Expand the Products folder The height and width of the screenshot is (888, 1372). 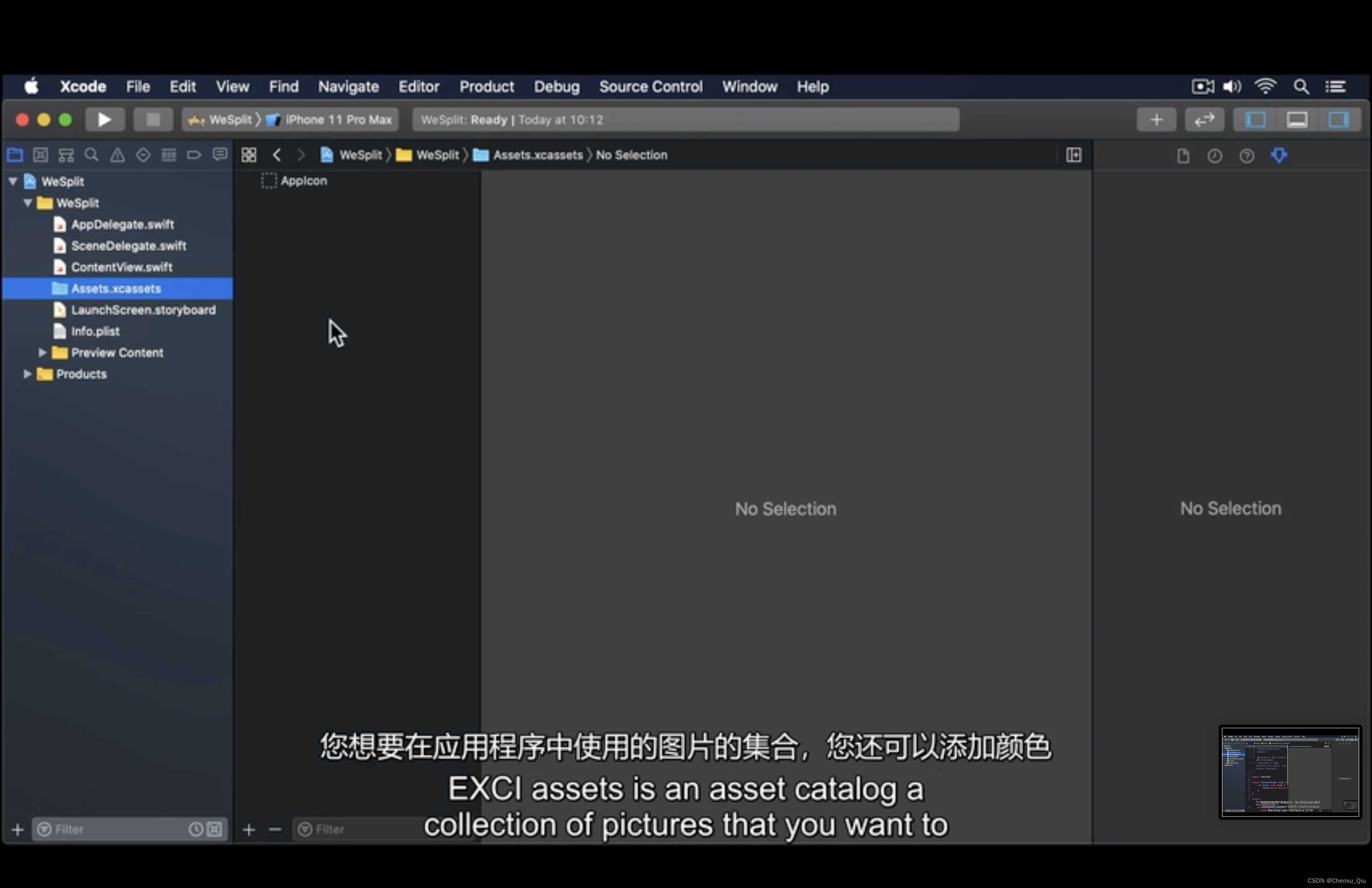tap(27, 374)
